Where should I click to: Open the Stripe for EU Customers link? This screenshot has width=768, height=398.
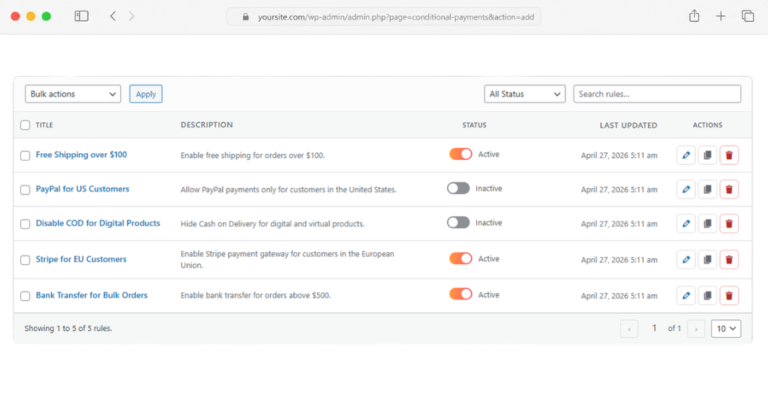coord(81,259)
